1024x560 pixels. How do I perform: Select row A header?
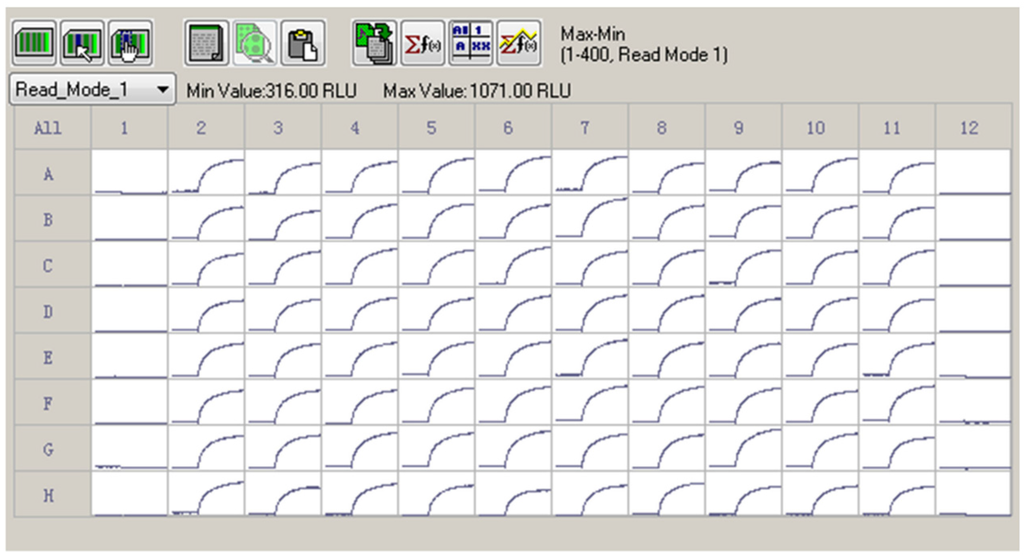coord(48,173)
